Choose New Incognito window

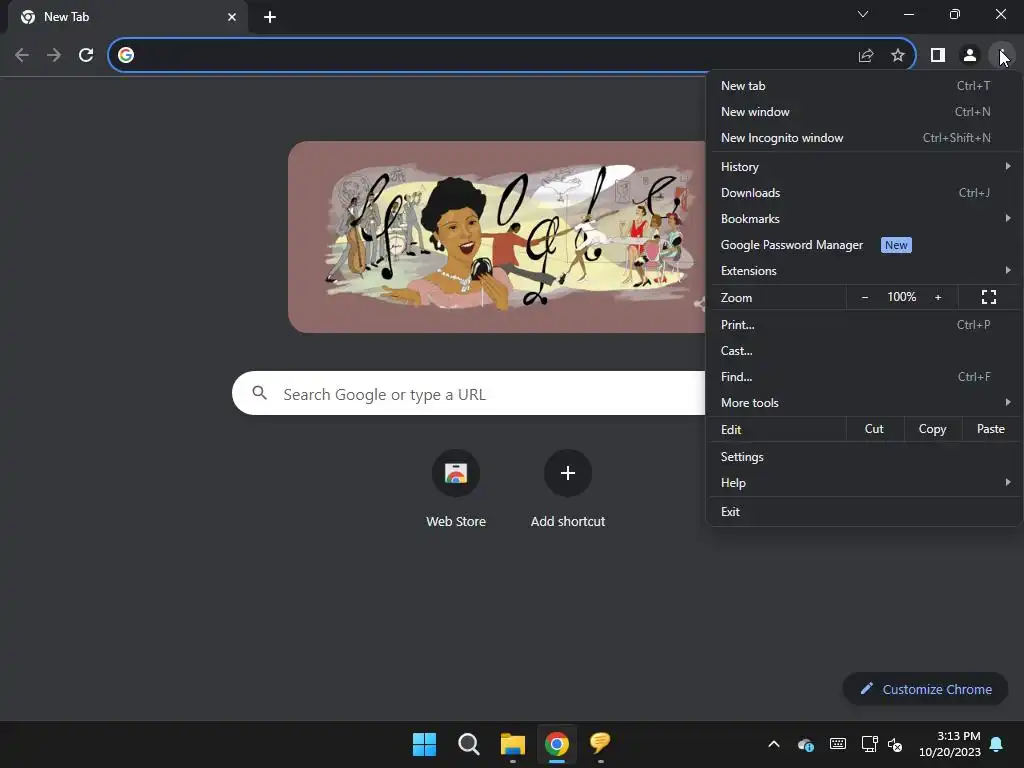click(x=864, y=138)
